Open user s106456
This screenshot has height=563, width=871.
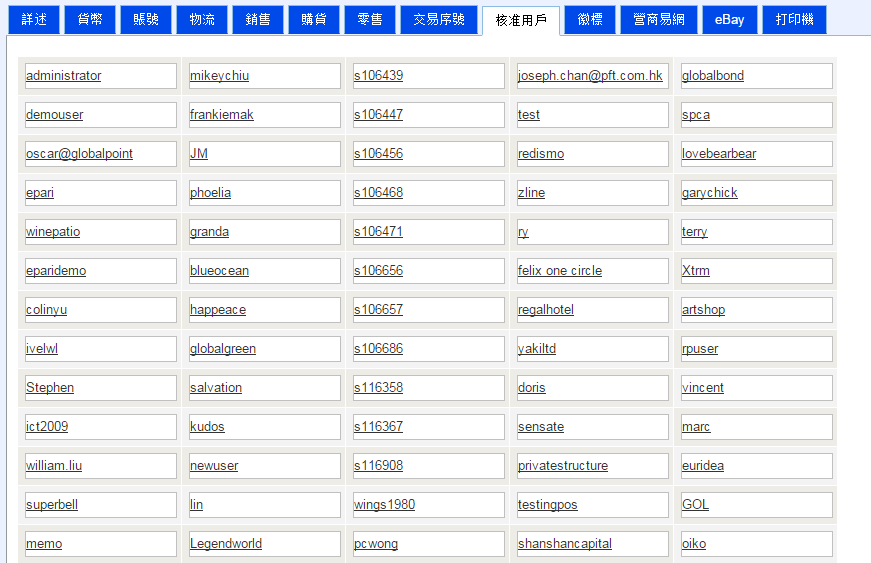pyautogui.click(x=378, y=153)
